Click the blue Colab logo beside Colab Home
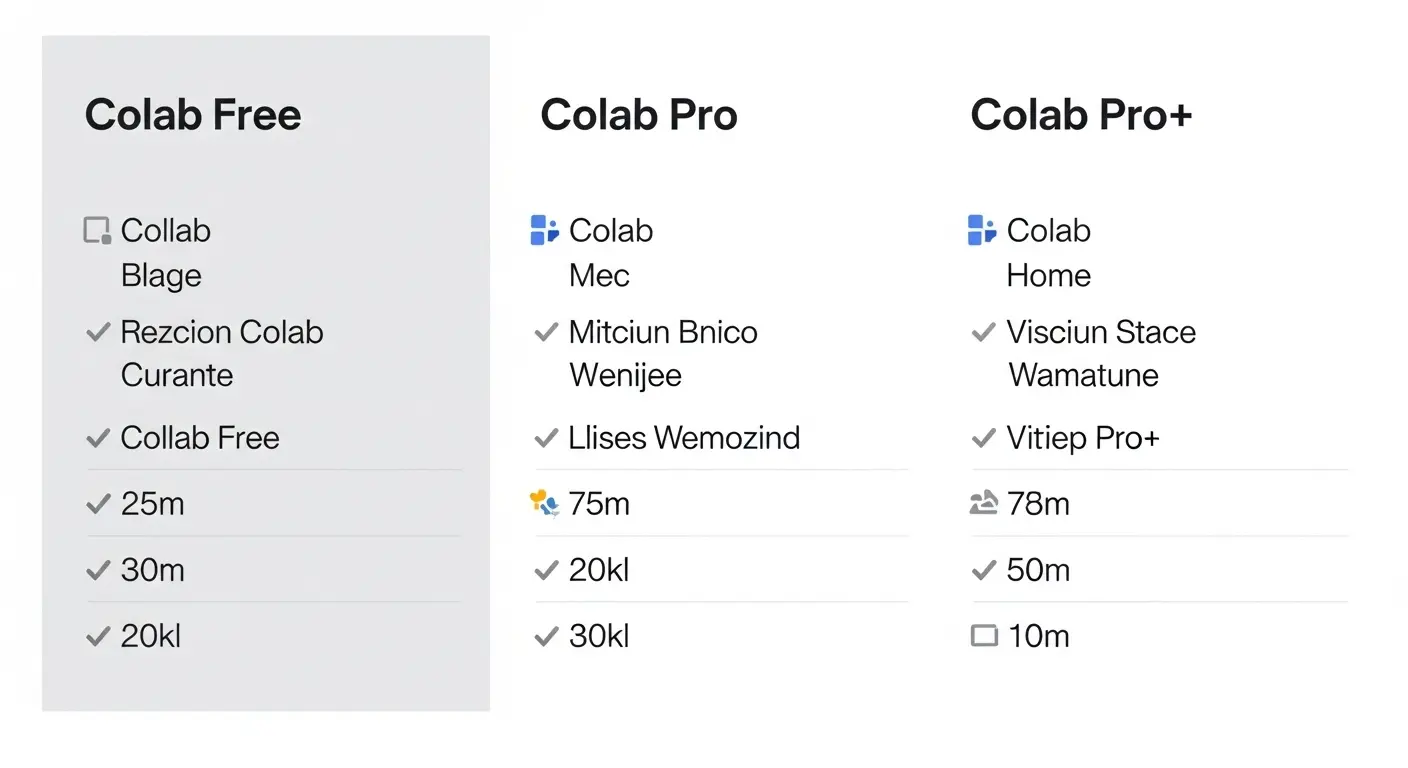Screen dimensions: 1408x768 coord(982,230)
